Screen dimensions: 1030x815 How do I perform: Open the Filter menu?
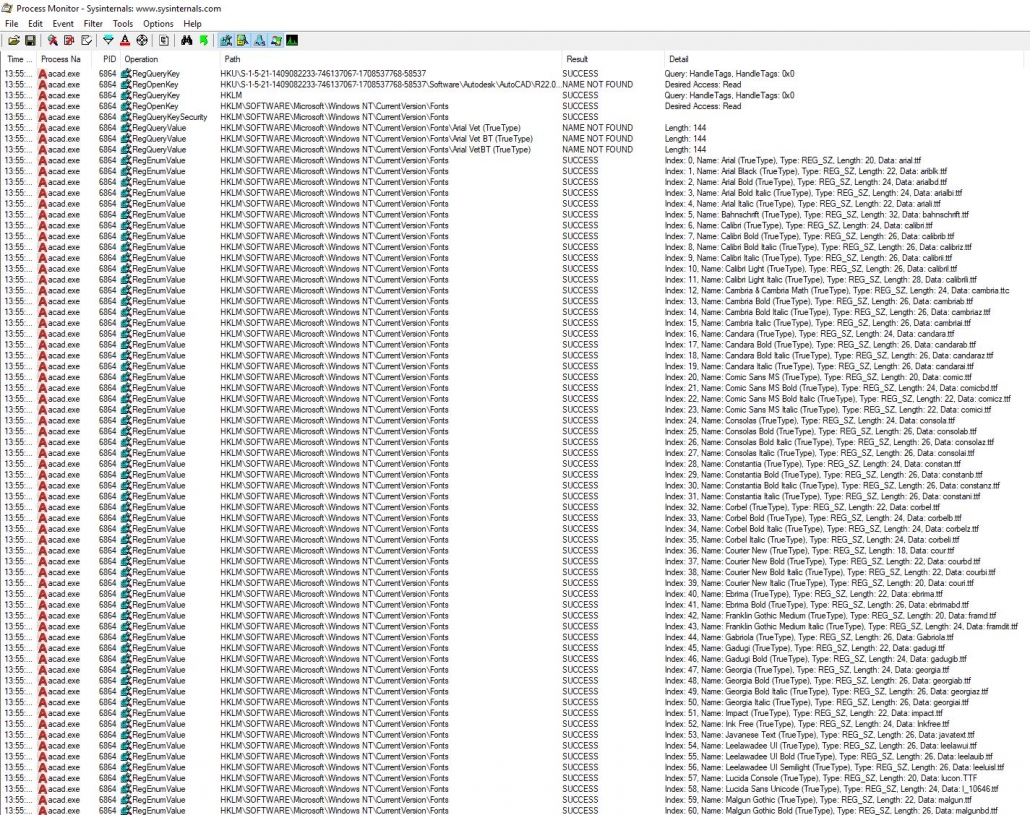pyautogui.click(x=93, y=24)
